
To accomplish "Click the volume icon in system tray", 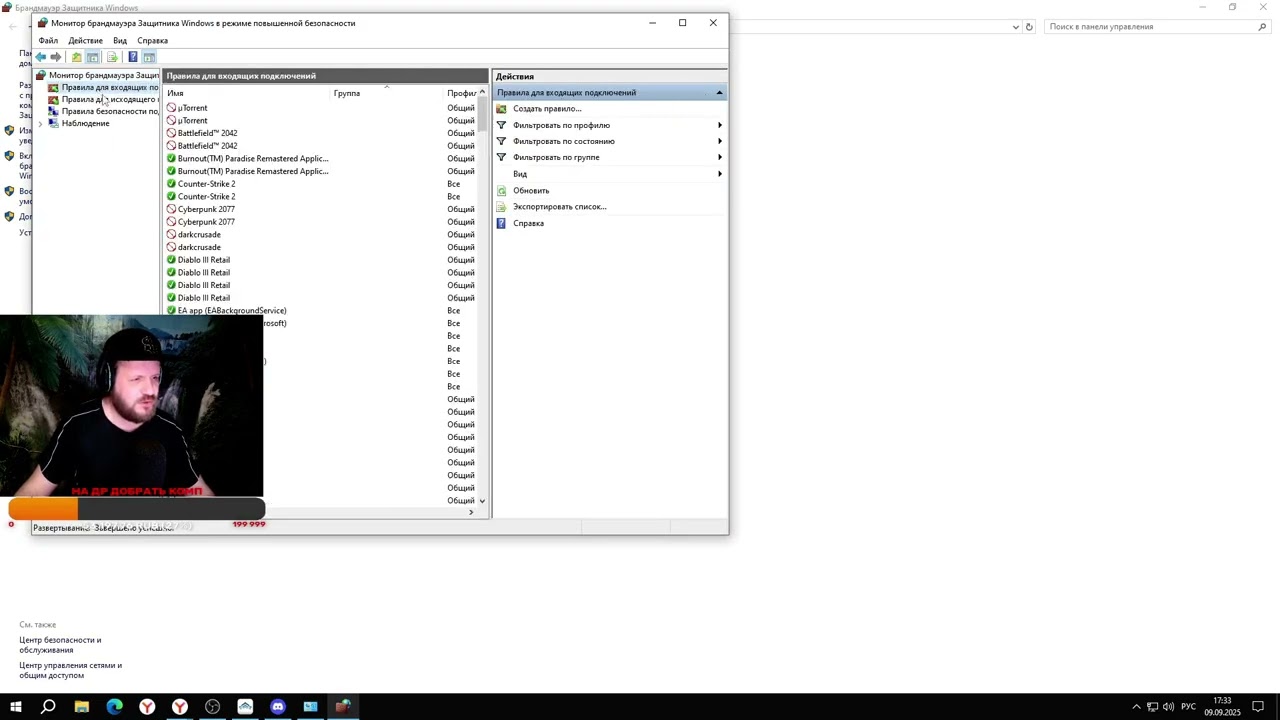I will (x=1169, y=707).
